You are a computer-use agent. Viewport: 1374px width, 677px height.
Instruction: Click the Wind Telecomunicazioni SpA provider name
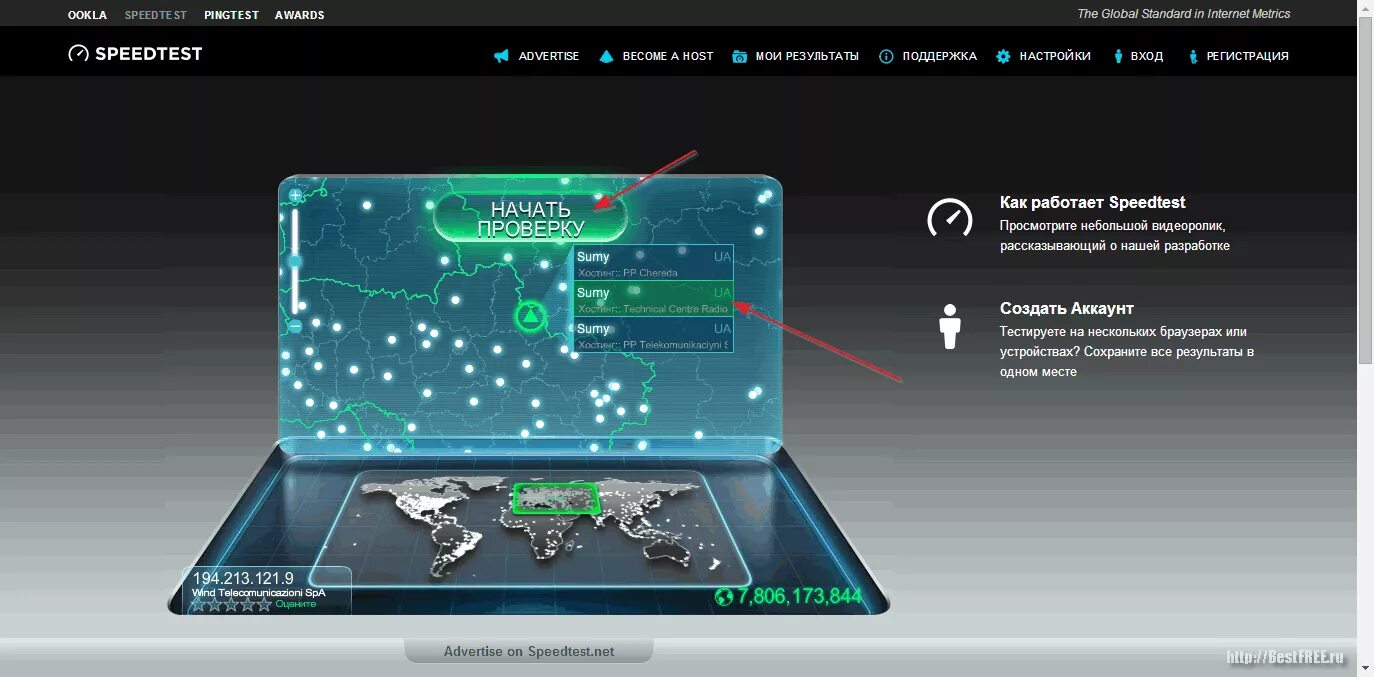point(258,593)
